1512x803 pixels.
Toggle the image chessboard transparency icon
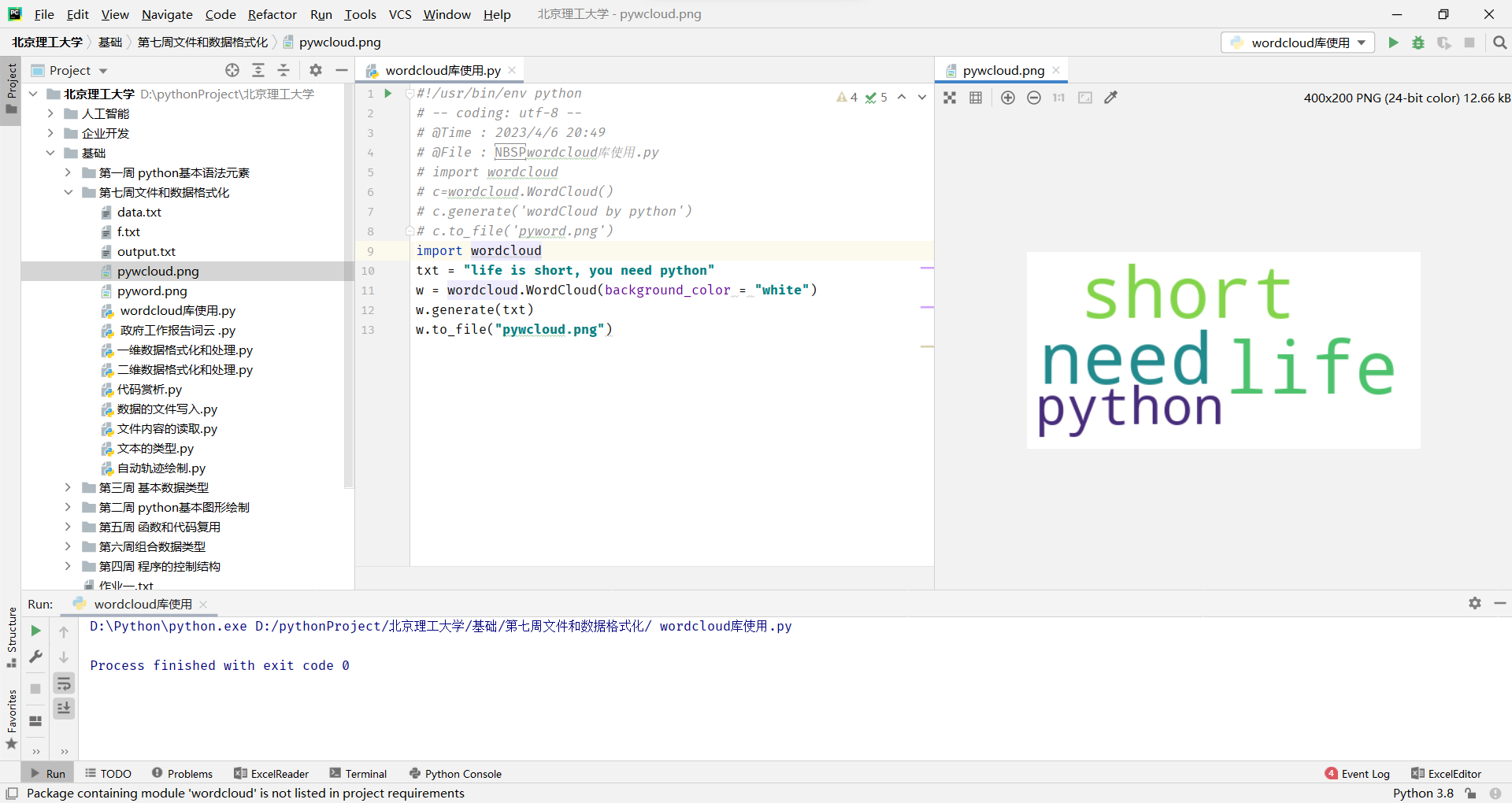coord(950,98)
